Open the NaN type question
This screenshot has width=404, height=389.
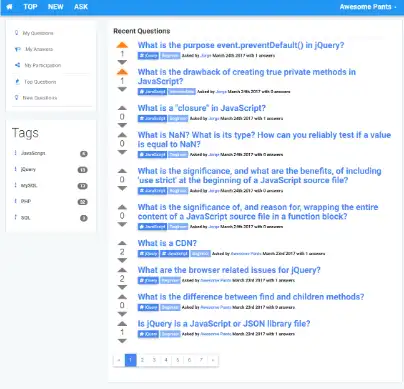click(x=264, y=139)
